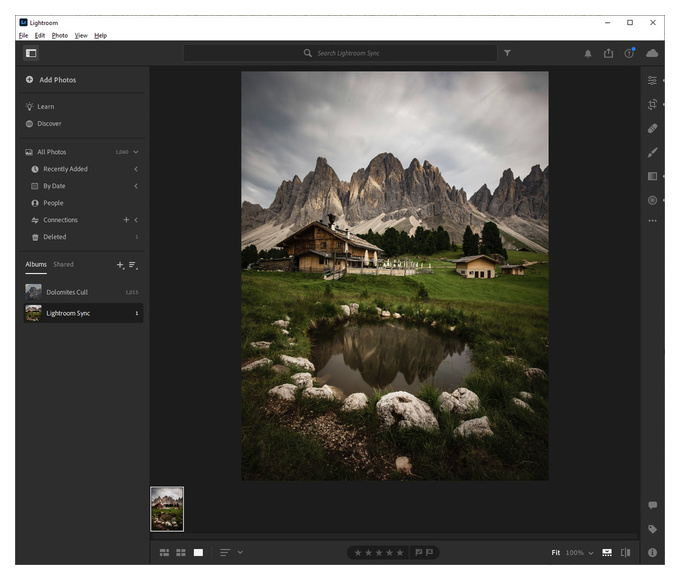The image size is (680, 580).
Task: Open the Activity comments panel icon
Action: [652, 505]
